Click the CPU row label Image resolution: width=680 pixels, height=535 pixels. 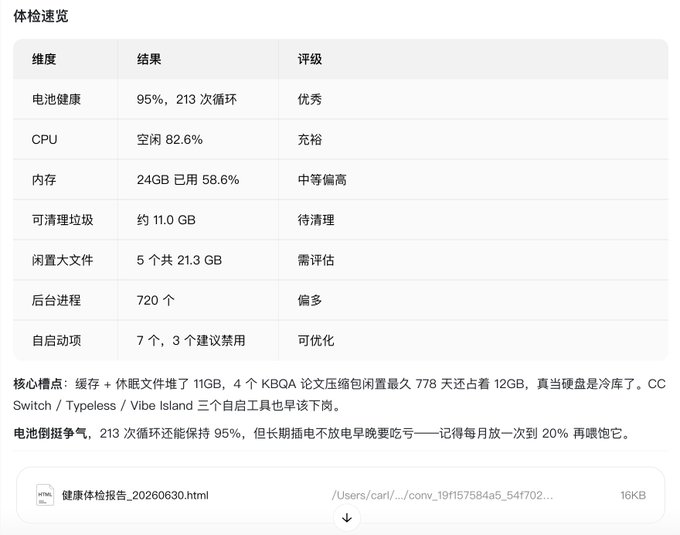44,140
